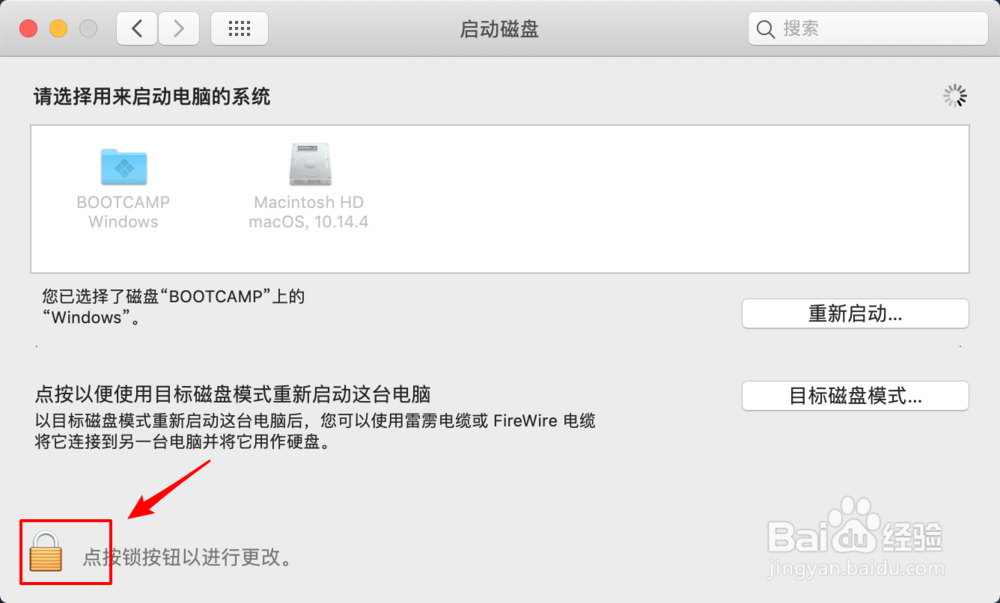Select the Macintosh HD drive icon
Image resolution: width=1000 pixels, height=603 pixels.
point(310,164)
